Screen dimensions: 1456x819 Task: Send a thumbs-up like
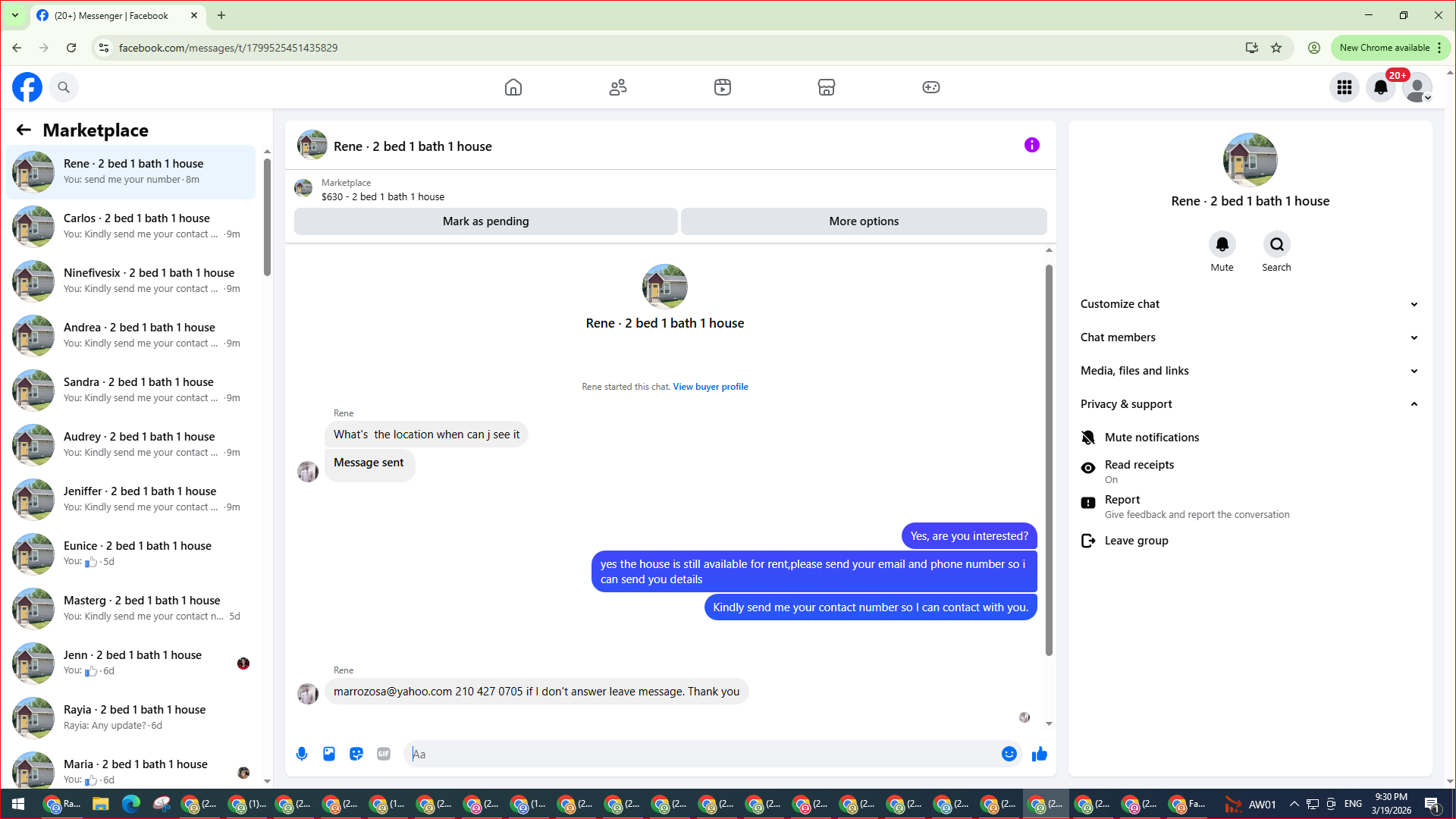[x=1039, y=754]
